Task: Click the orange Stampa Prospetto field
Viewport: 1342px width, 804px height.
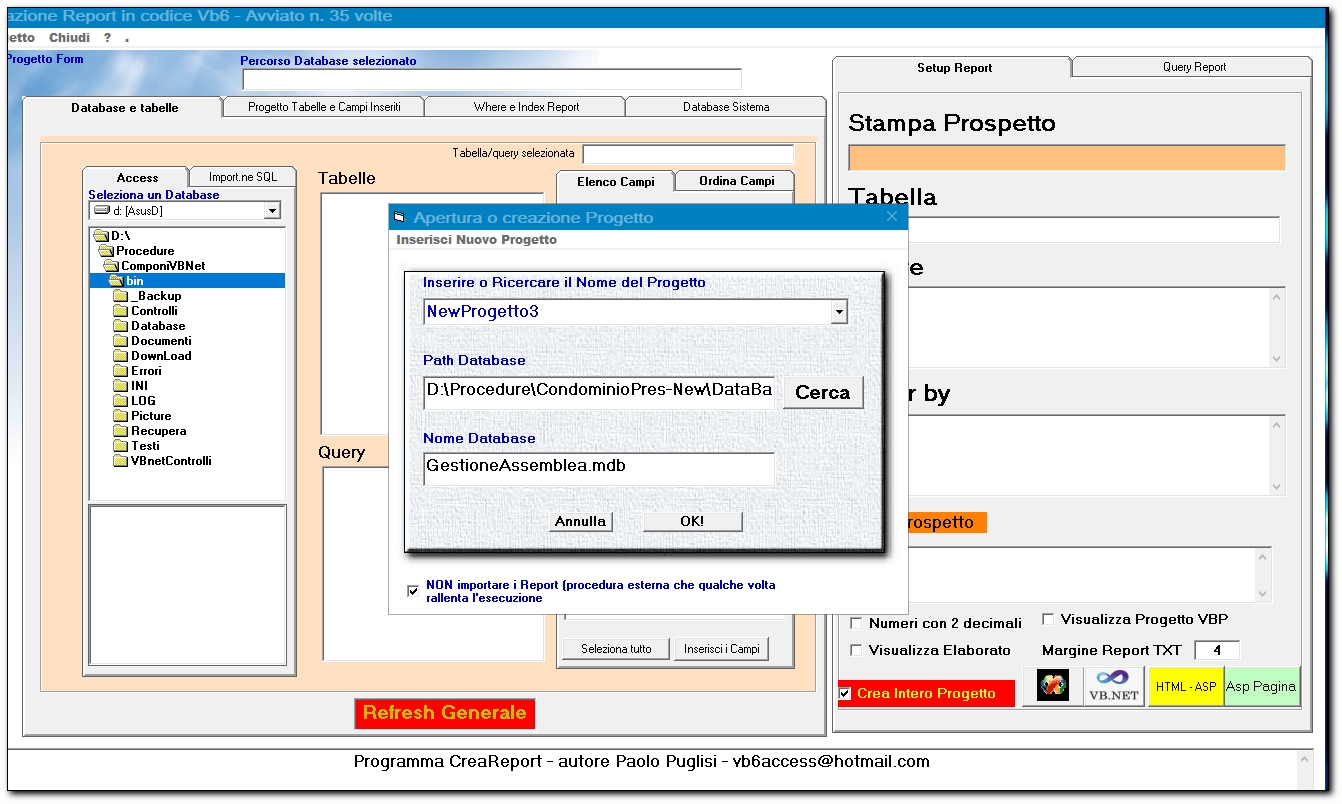Action: pos(1066,158)
